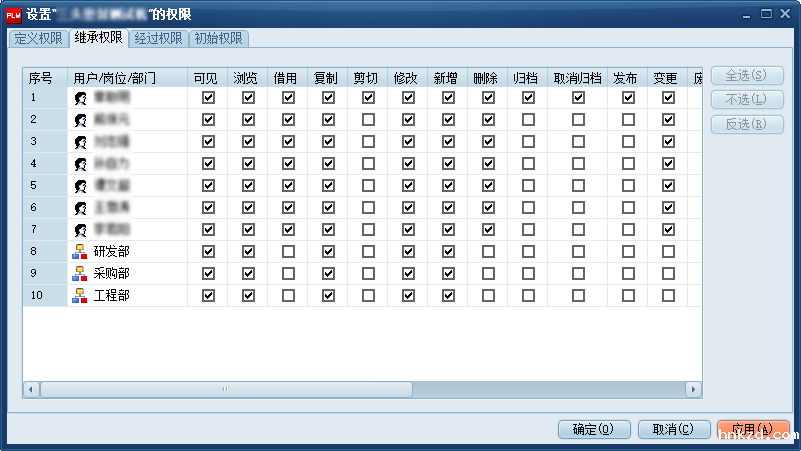Click the horizontal scrollbar left arrow
Viewport: 801px width, 451px height.
pyautogui.click(x=31, y=389)
